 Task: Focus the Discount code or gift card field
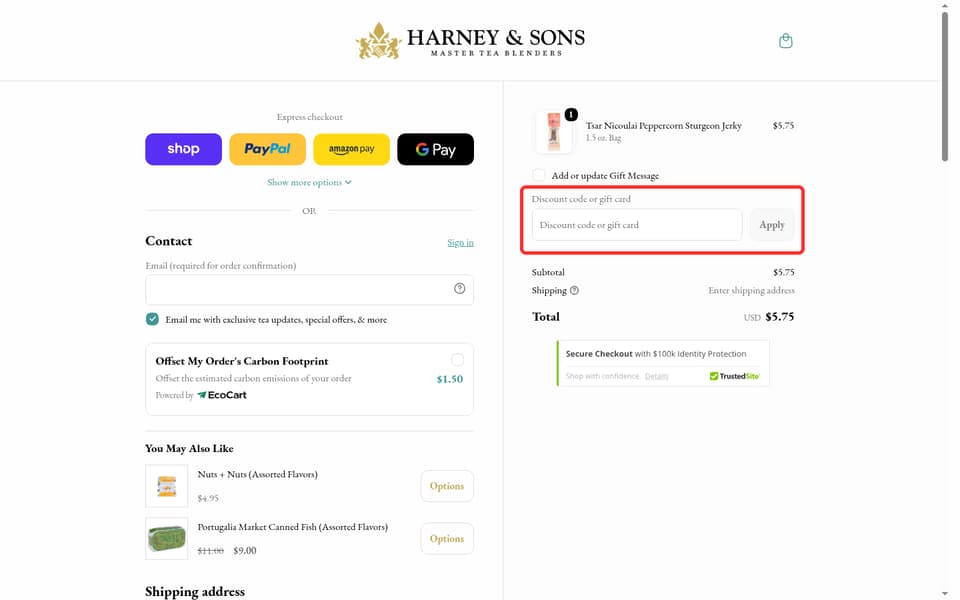pyautogui.click(x=637, y=225)
